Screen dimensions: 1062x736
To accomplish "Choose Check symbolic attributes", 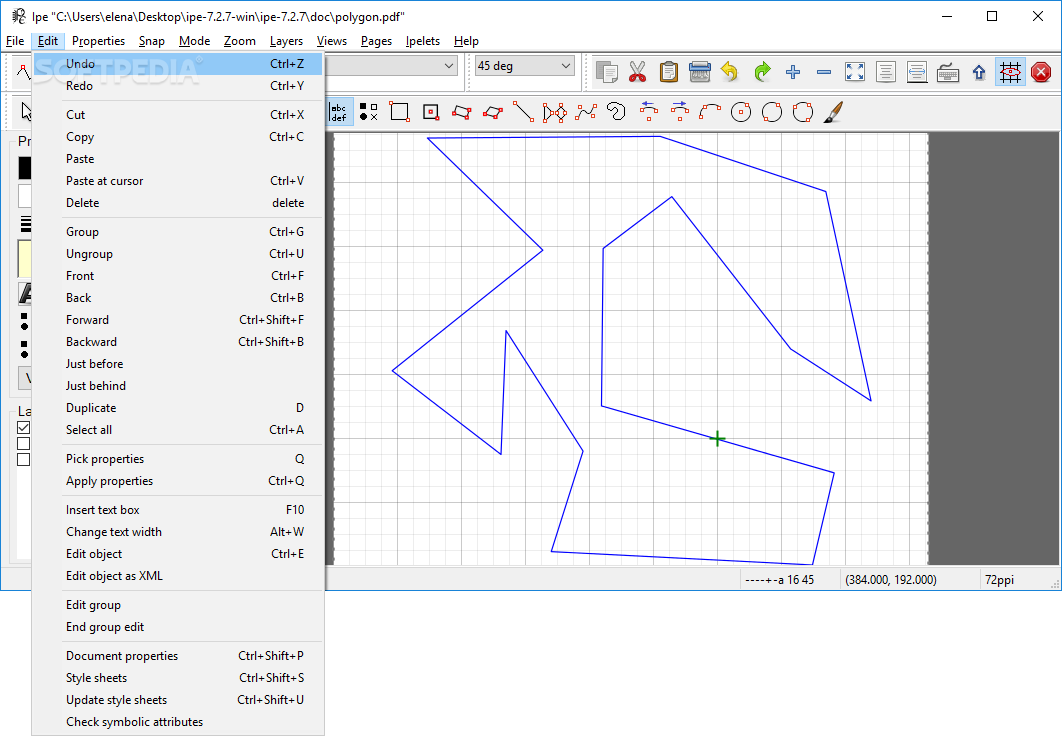I will click(x=177, y=722).
